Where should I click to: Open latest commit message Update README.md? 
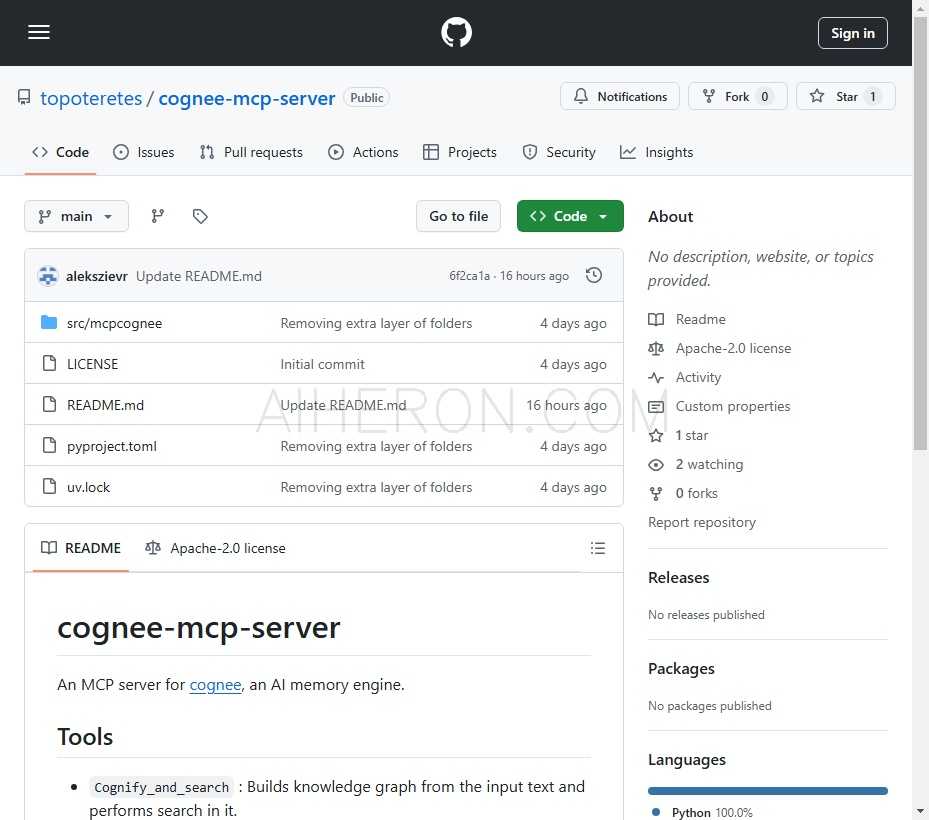click(199, 276)
